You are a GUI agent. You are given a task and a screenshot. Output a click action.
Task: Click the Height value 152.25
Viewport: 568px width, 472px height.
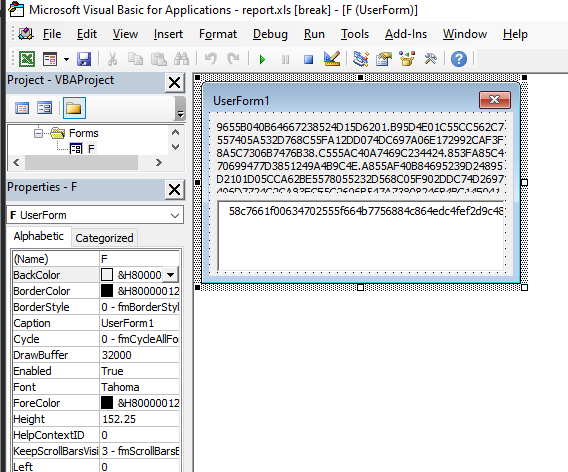tap(139, 419)
